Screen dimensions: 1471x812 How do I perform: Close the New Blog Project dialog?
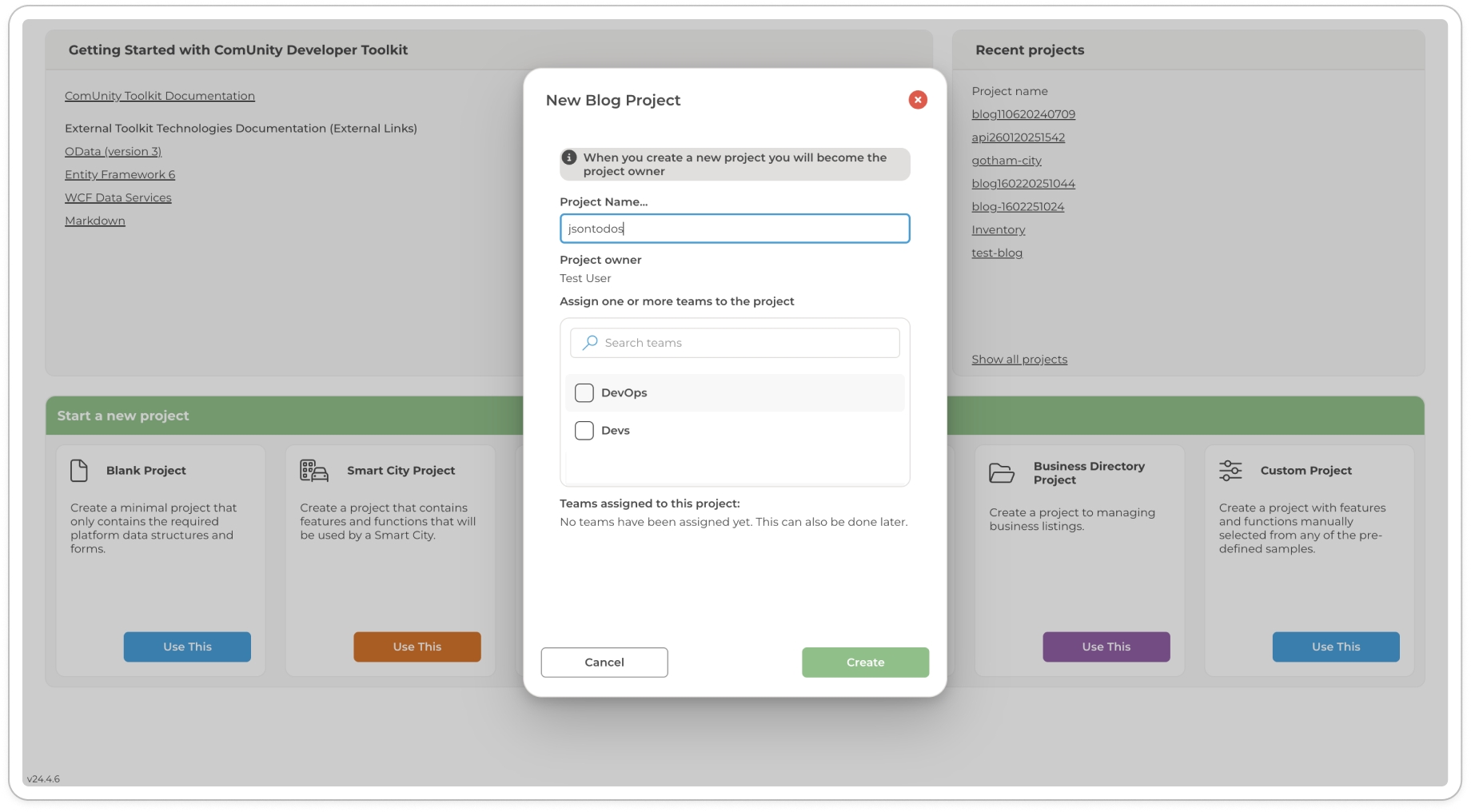coord(917,100)
